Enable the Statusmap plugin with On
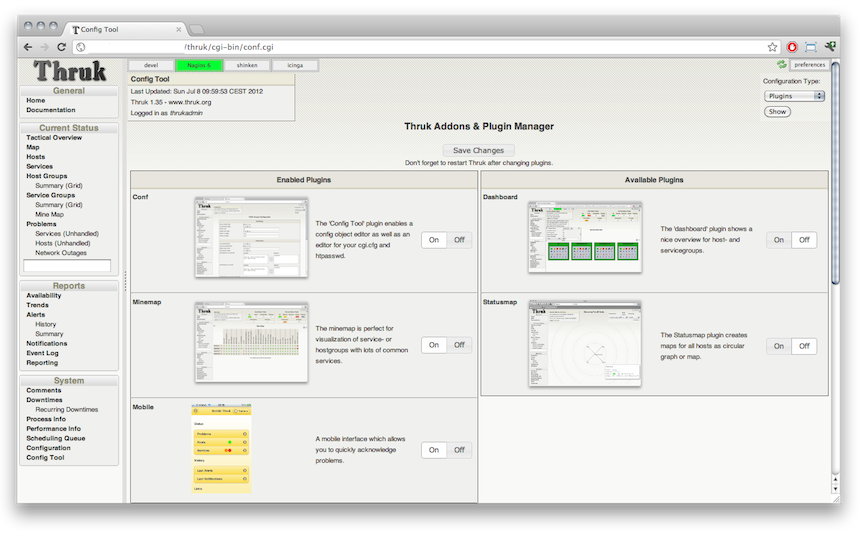 tap(778, 346)
